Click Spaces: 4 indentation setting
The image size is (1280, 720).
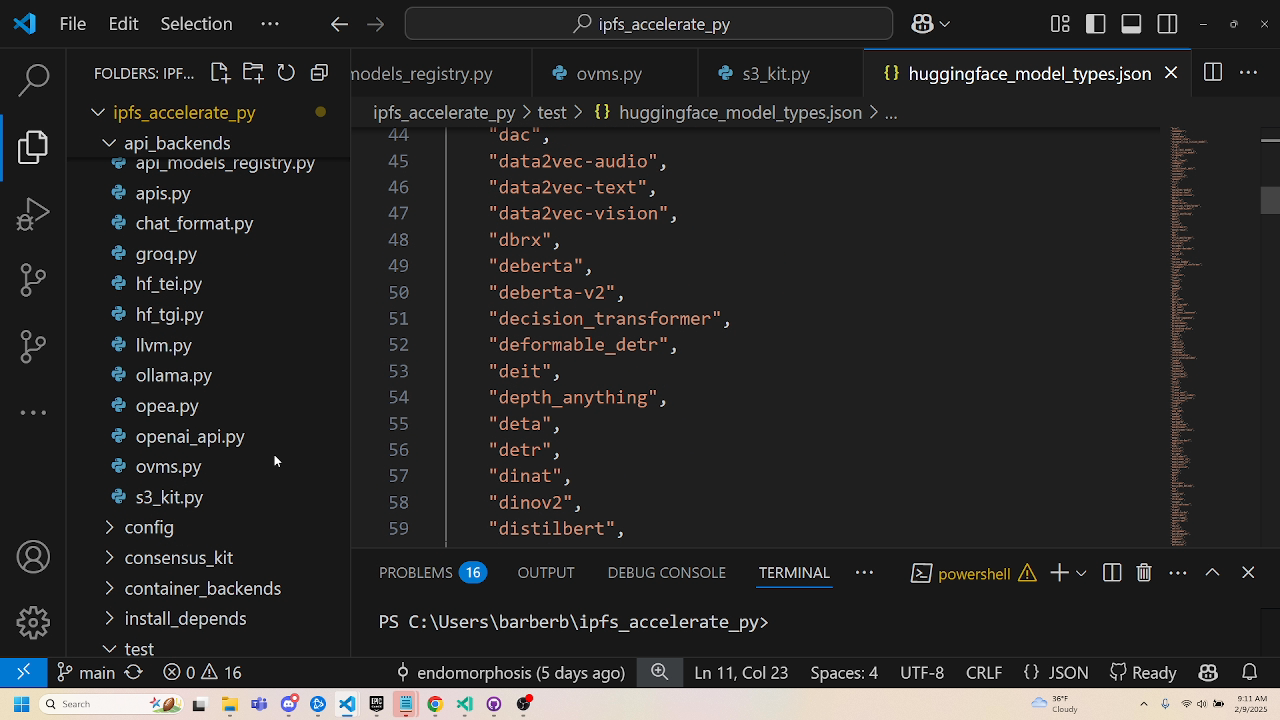point(844,673)
